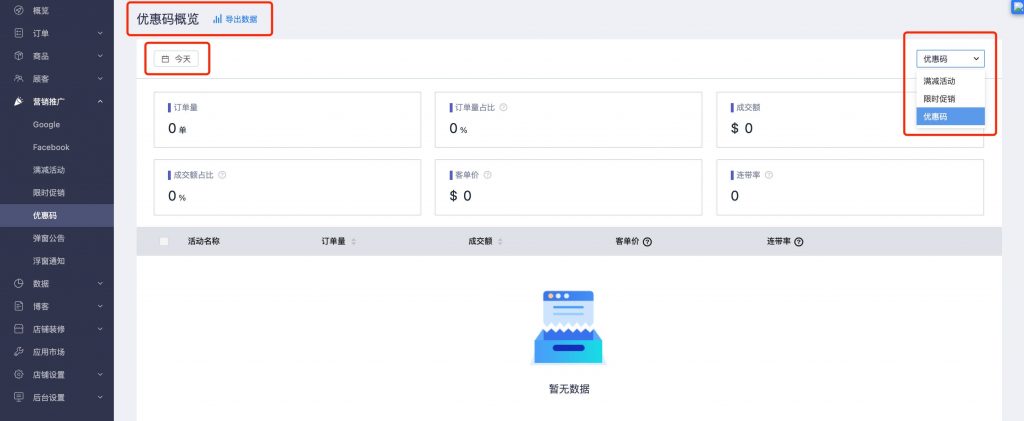Click the help icon beside 连带率 column header
Viewport: 1024px width, 421px height.
tap(799, 242)
